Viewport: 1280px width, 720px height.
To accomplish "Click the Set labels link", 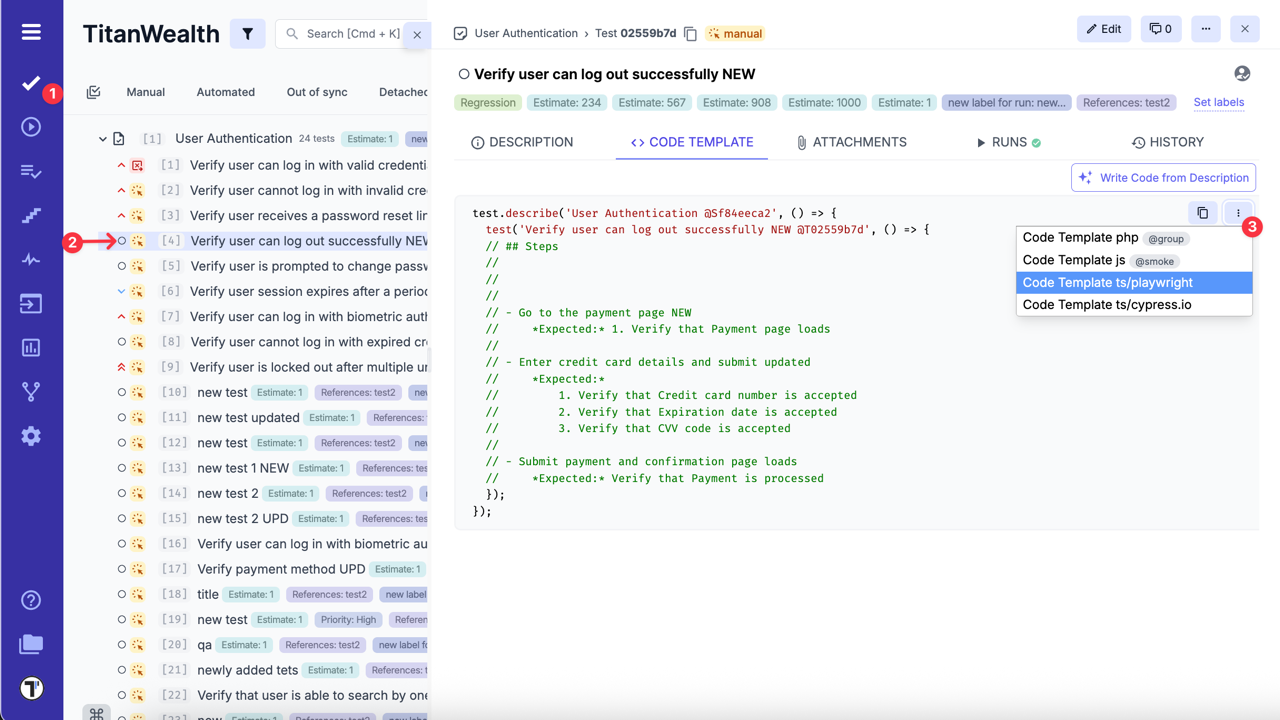I will pos(1219,102).
